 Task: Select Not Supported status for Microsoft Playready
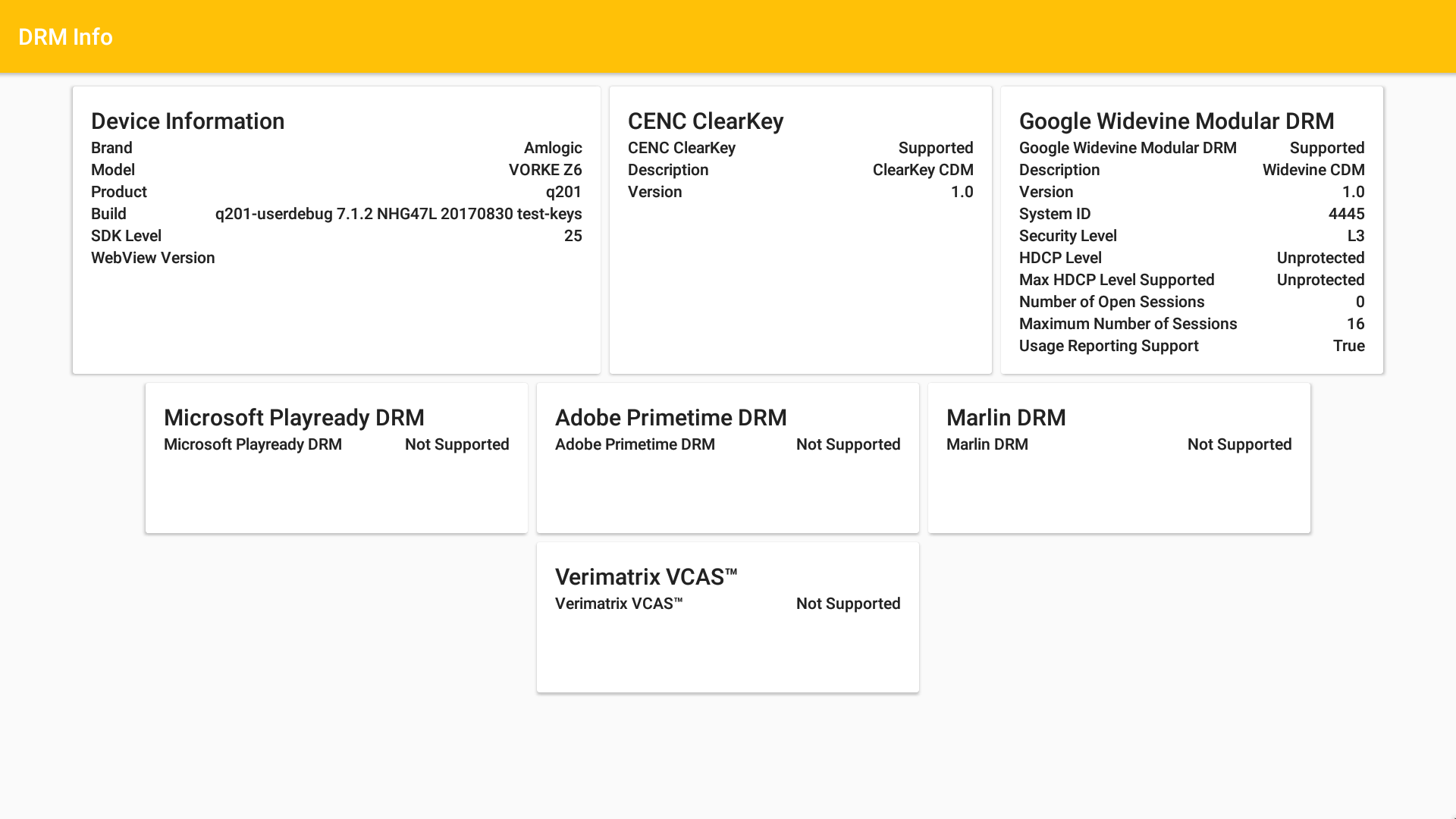(x=457, y=444)
